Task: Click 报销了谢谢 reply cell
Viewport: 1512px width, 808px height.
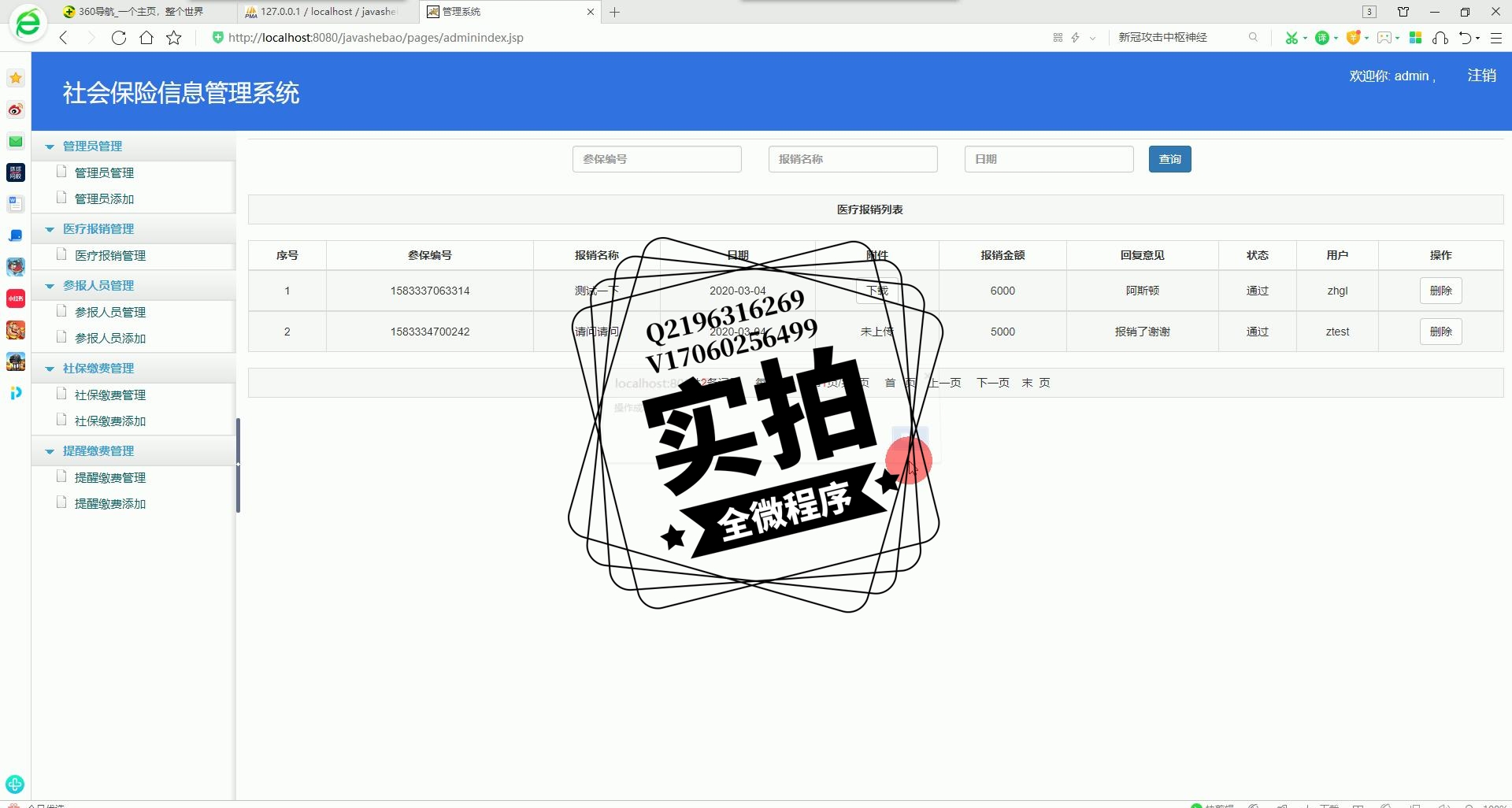Action: [1142, 332]
